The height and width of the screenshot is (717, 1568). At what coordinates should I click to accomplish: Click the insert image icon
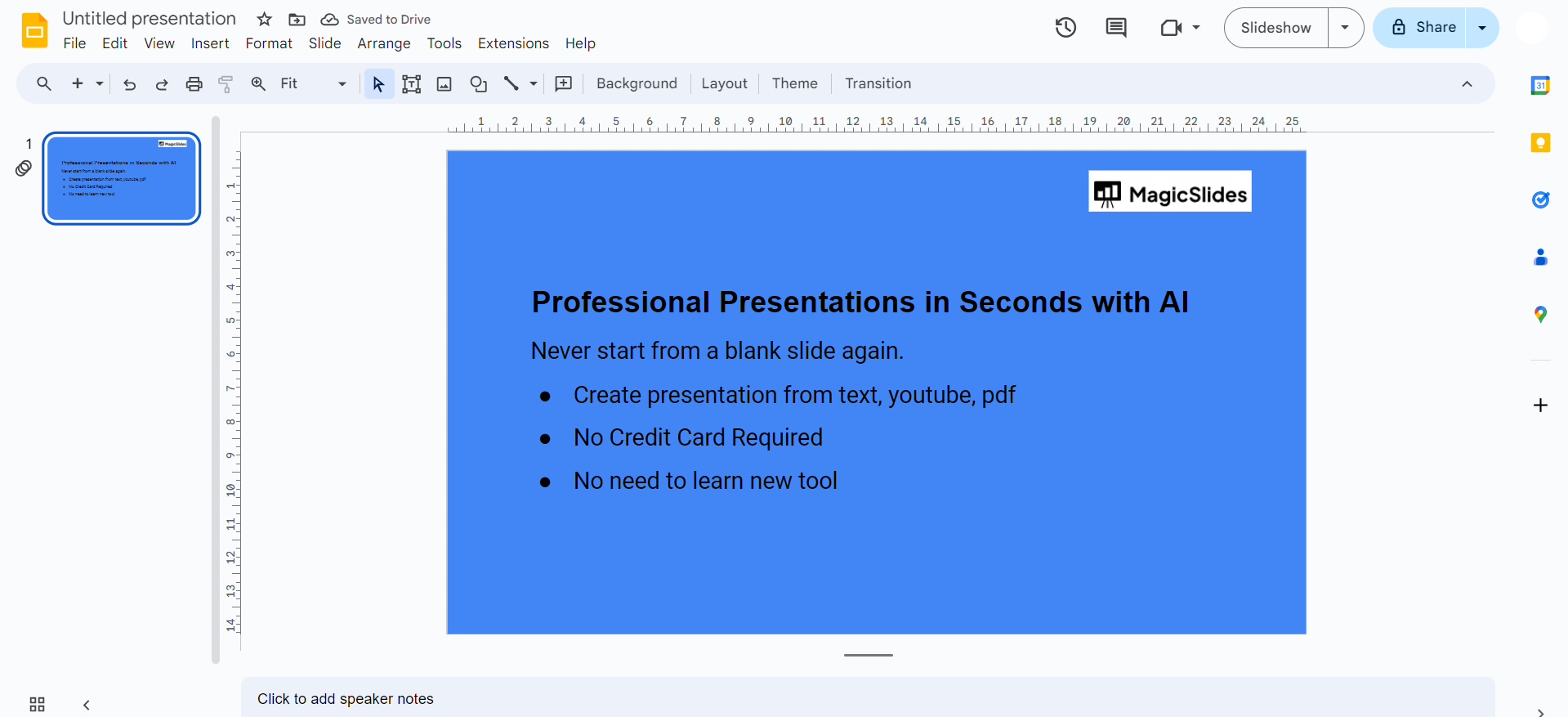[444, 83]
